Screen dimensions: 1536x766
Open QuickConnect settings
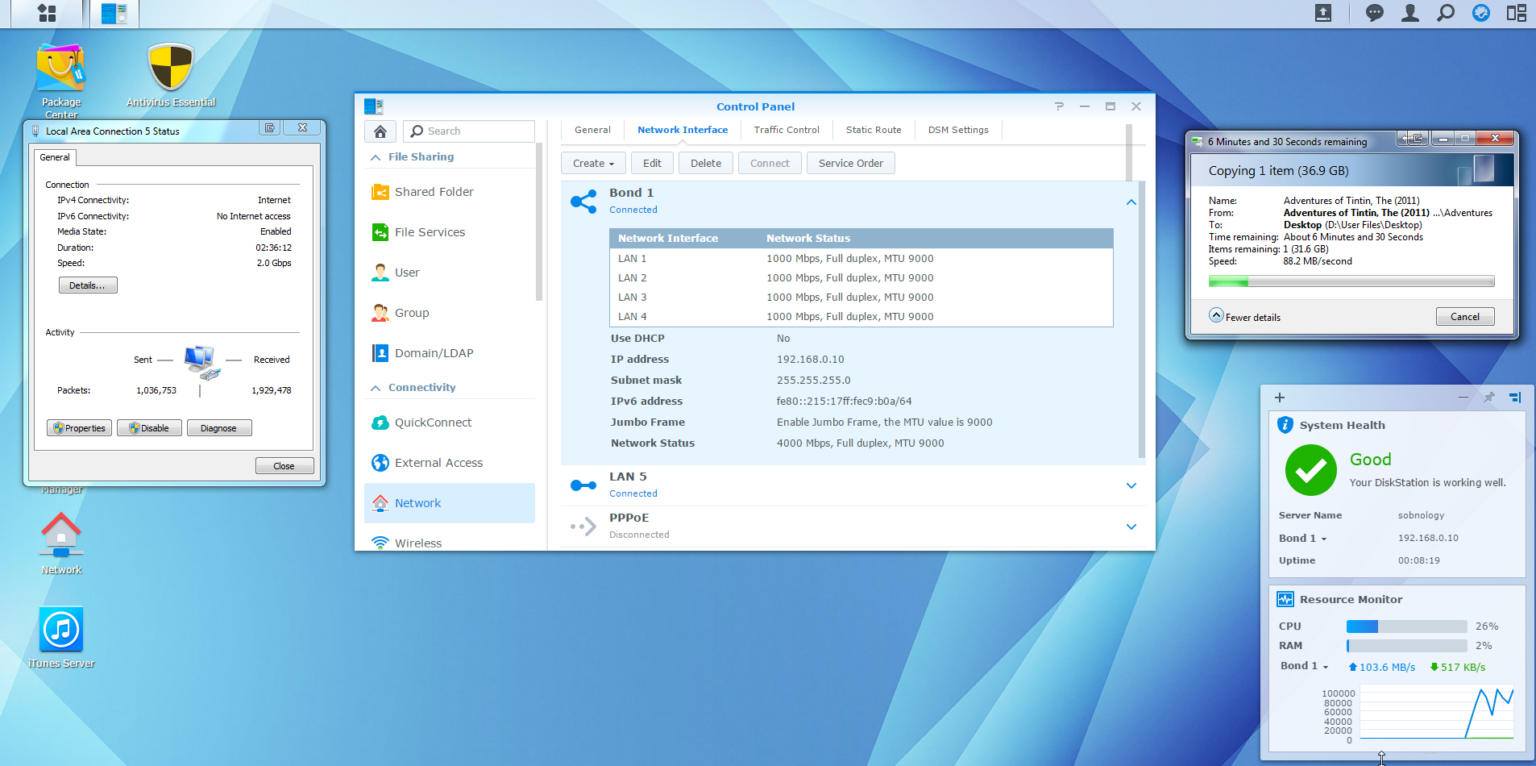[434, 422]
